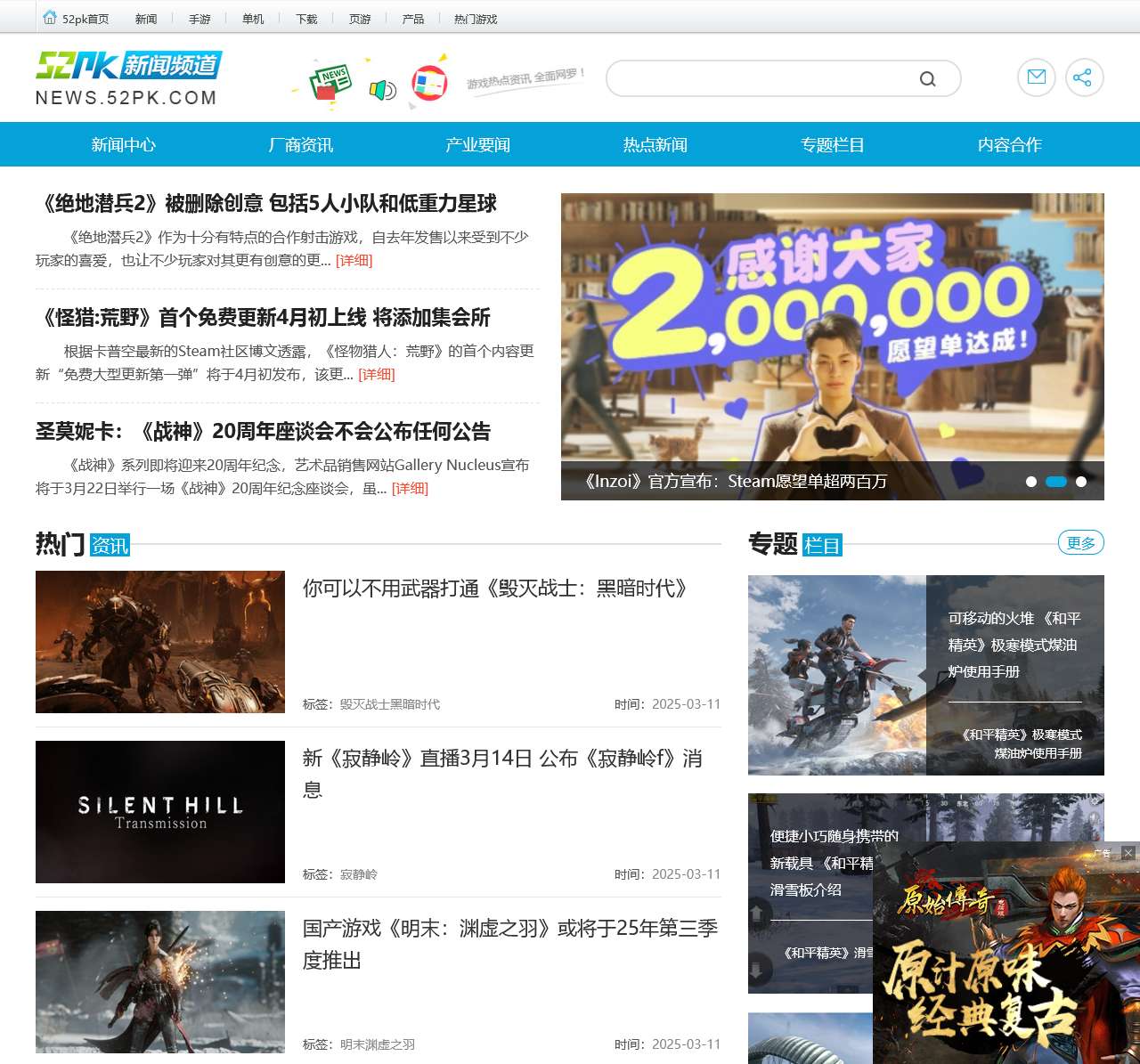Open the 《绝地潜兵2》被删除创意 headline
This screenshot has width=1140, height=1064.
click(266, 203)
